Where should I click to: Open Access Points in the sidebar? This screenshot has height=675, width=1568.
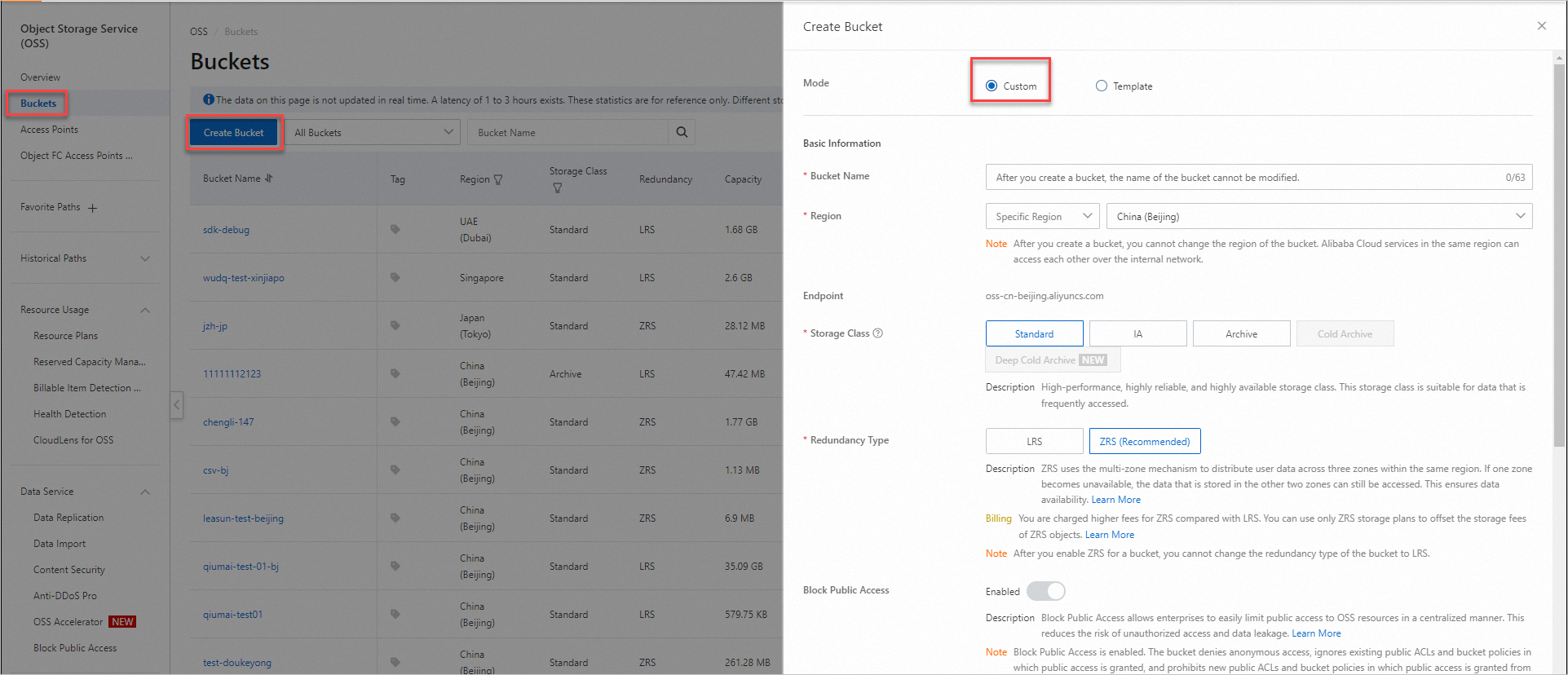coord(50,130)
